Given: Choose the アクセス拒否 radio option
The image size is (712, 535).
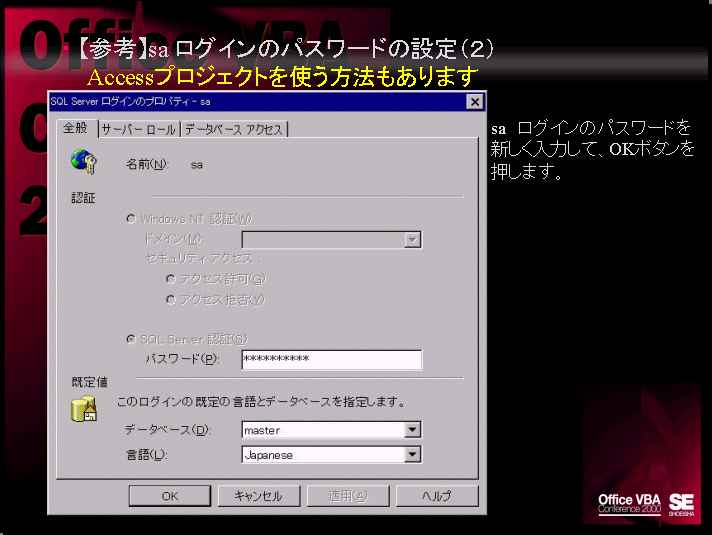Looking at the screenshot, I should coord(171,299).
